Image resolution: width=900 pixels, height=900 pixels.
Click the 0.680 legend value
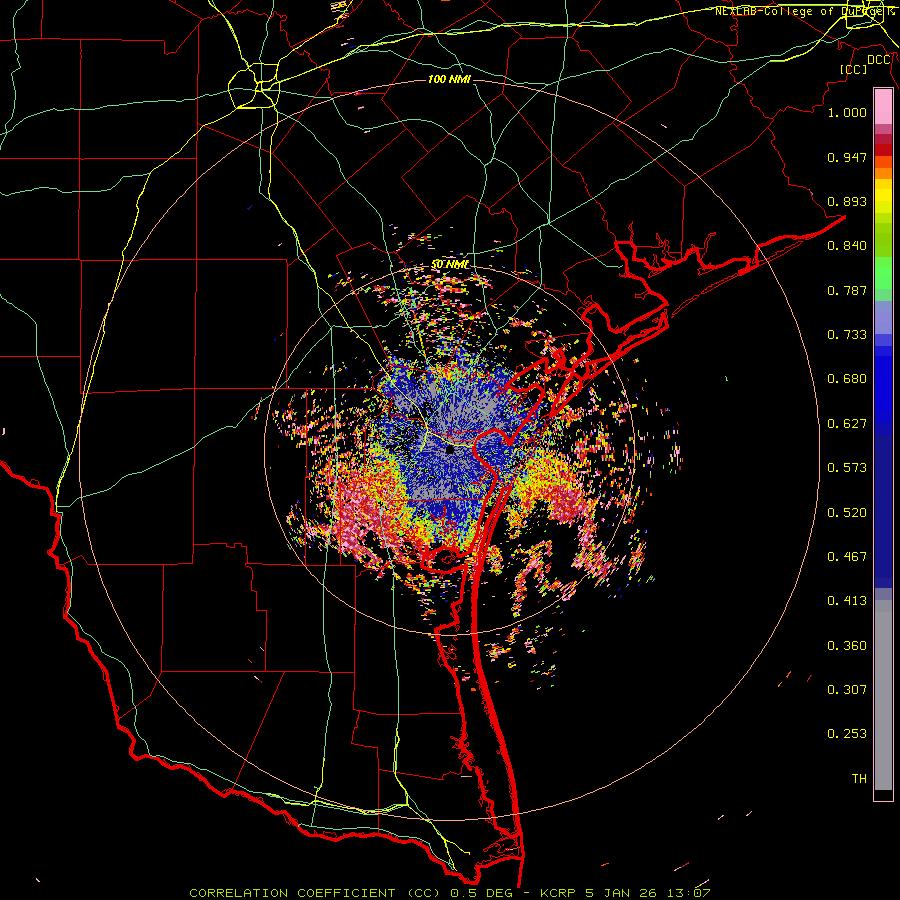pos(847,379)
